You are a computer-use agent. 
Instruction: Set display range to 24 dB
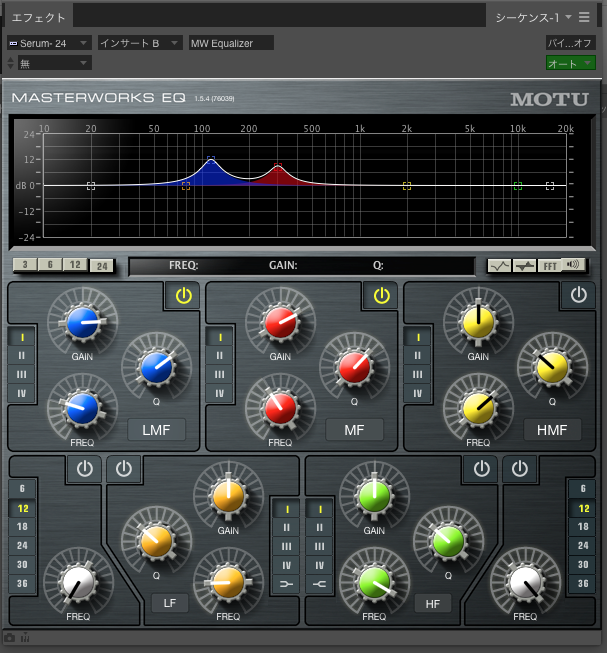tap(102, 266)
